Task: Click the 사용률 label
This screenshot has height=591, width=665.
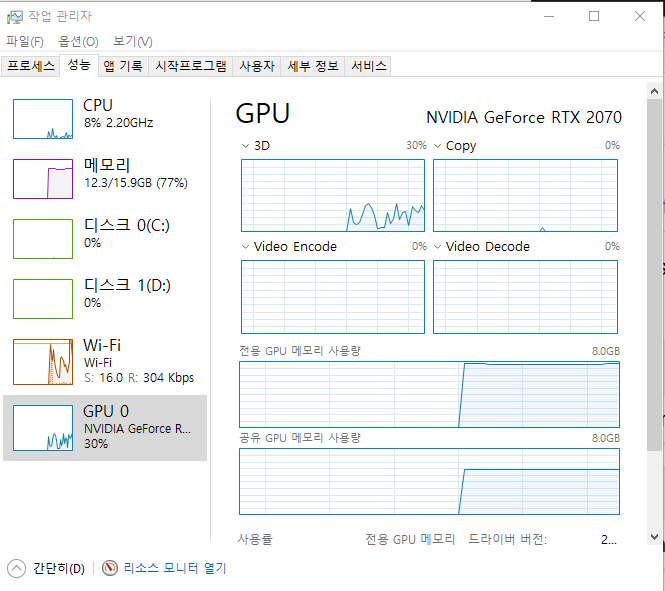Action: 255,539
